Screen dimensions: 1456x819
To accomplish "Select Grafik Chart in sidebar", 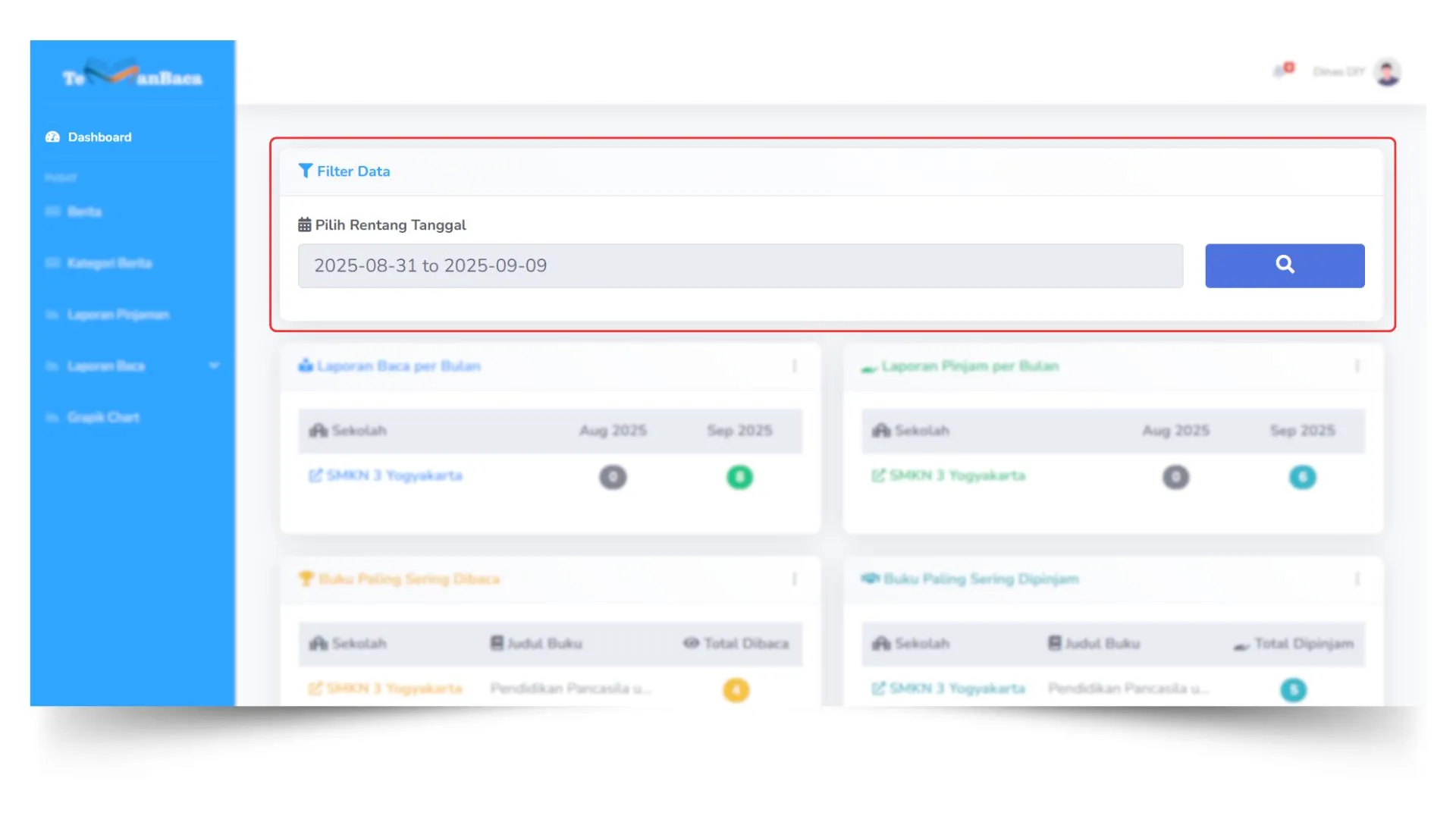I will 103,417.
